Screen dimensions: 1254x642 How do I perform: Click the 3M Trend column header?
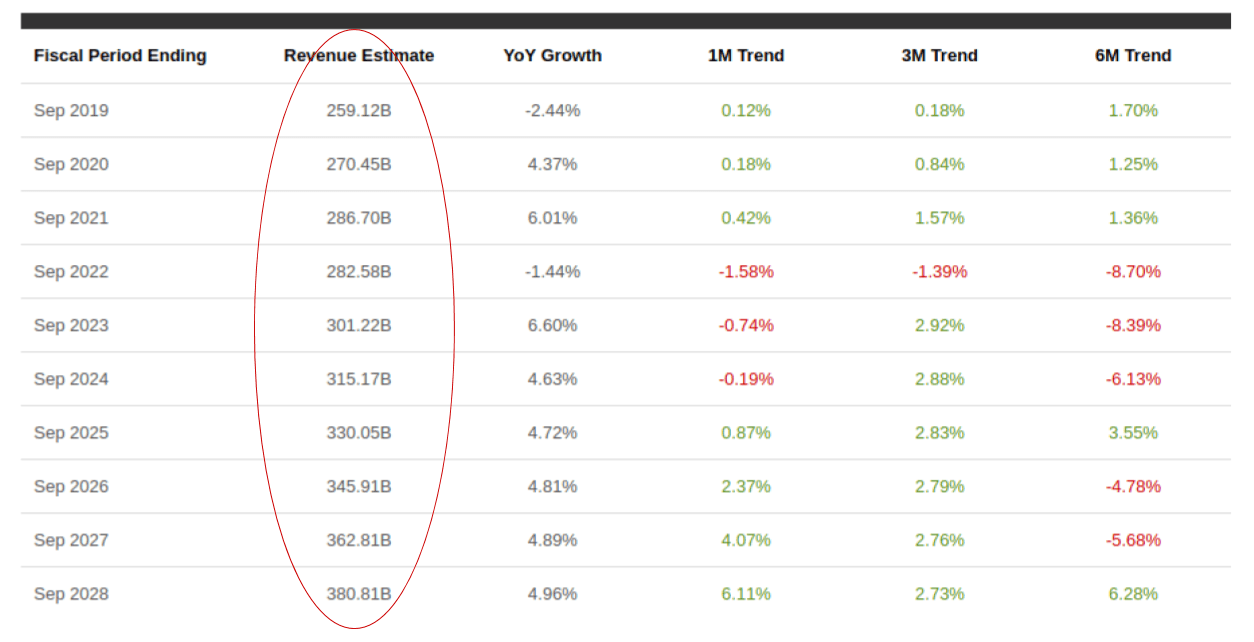click(x=939, y=56)
